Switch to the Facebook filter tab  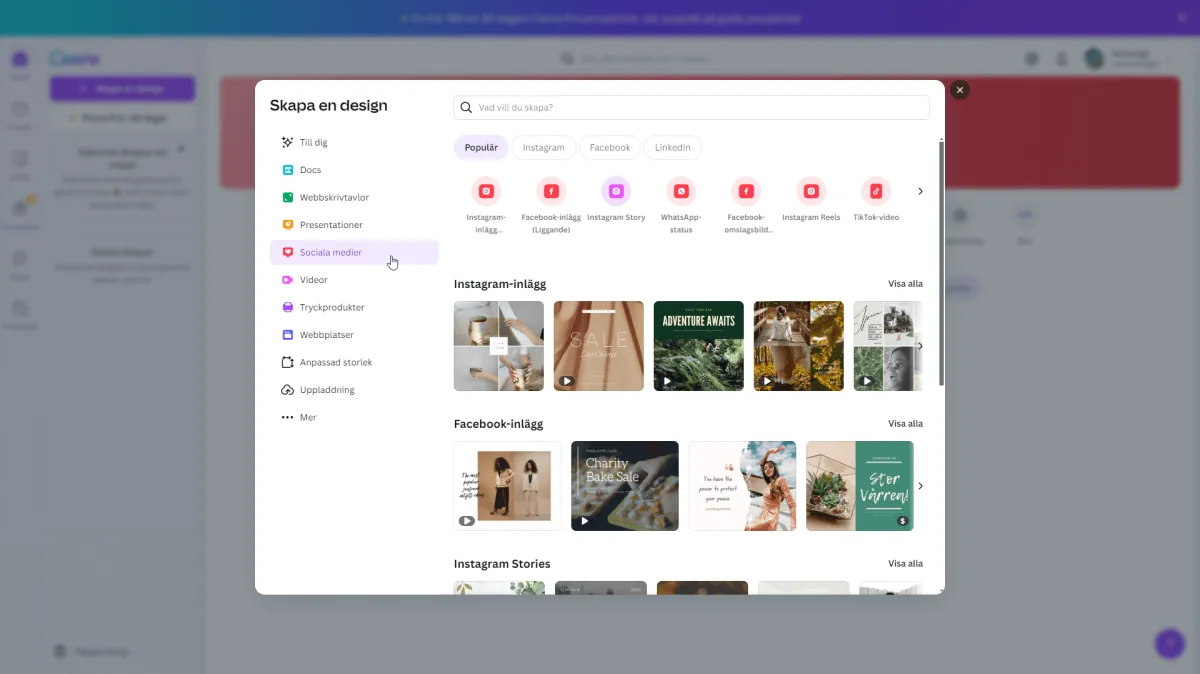point(610,147)
